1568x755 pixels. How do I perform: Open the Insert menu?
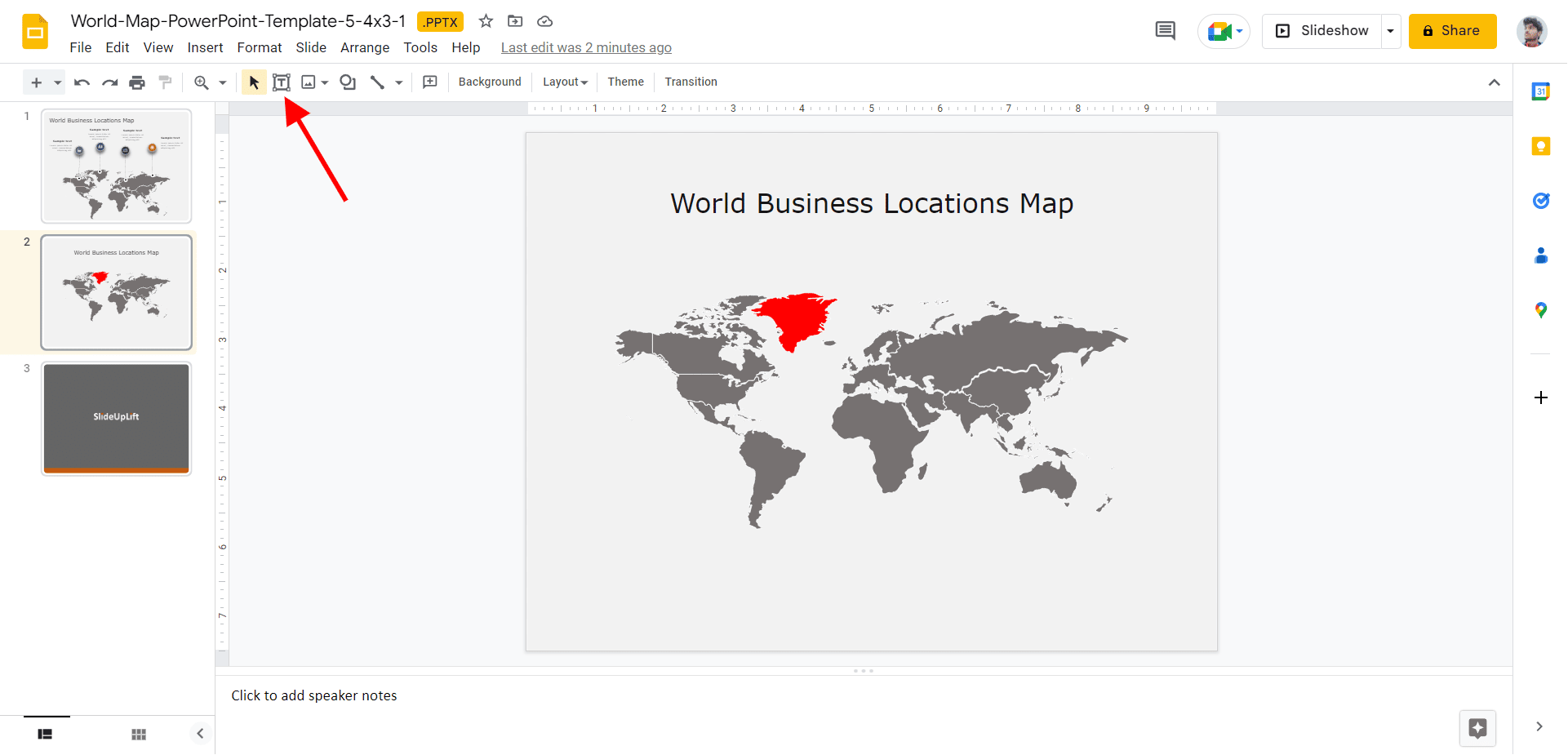(205, 47)
